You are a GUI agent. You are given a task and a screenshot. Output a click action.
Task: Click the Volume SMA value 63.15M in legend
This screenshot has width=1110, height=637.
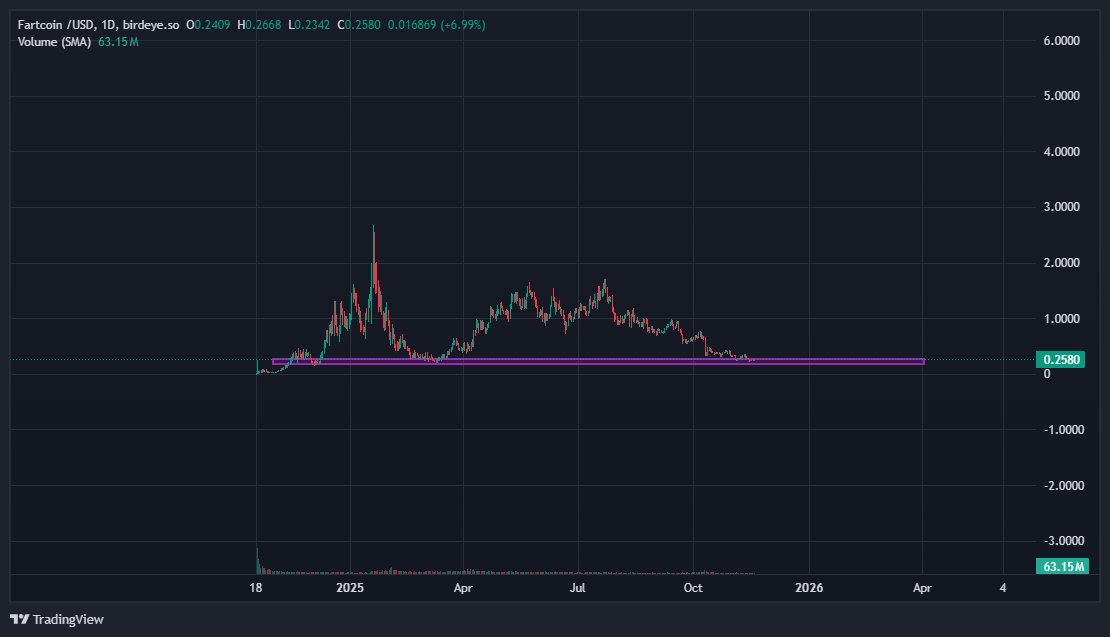118,42
